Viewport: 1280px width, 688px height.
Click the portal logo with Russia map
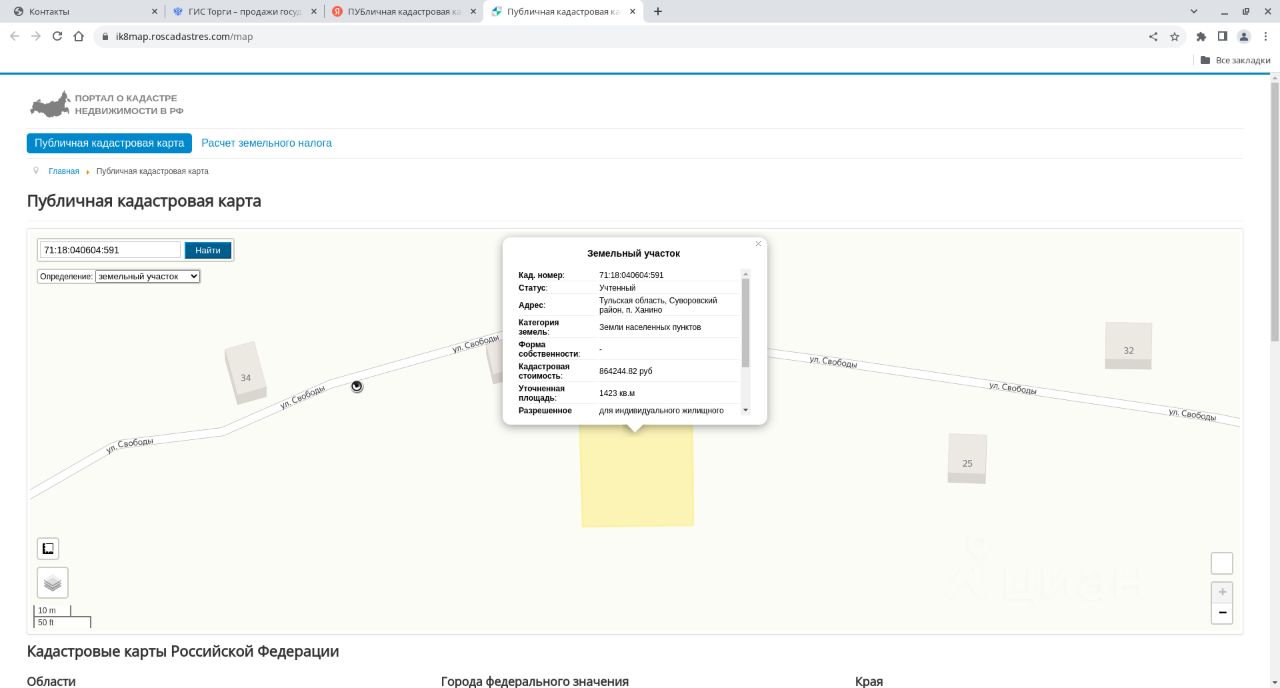[105, 104]
